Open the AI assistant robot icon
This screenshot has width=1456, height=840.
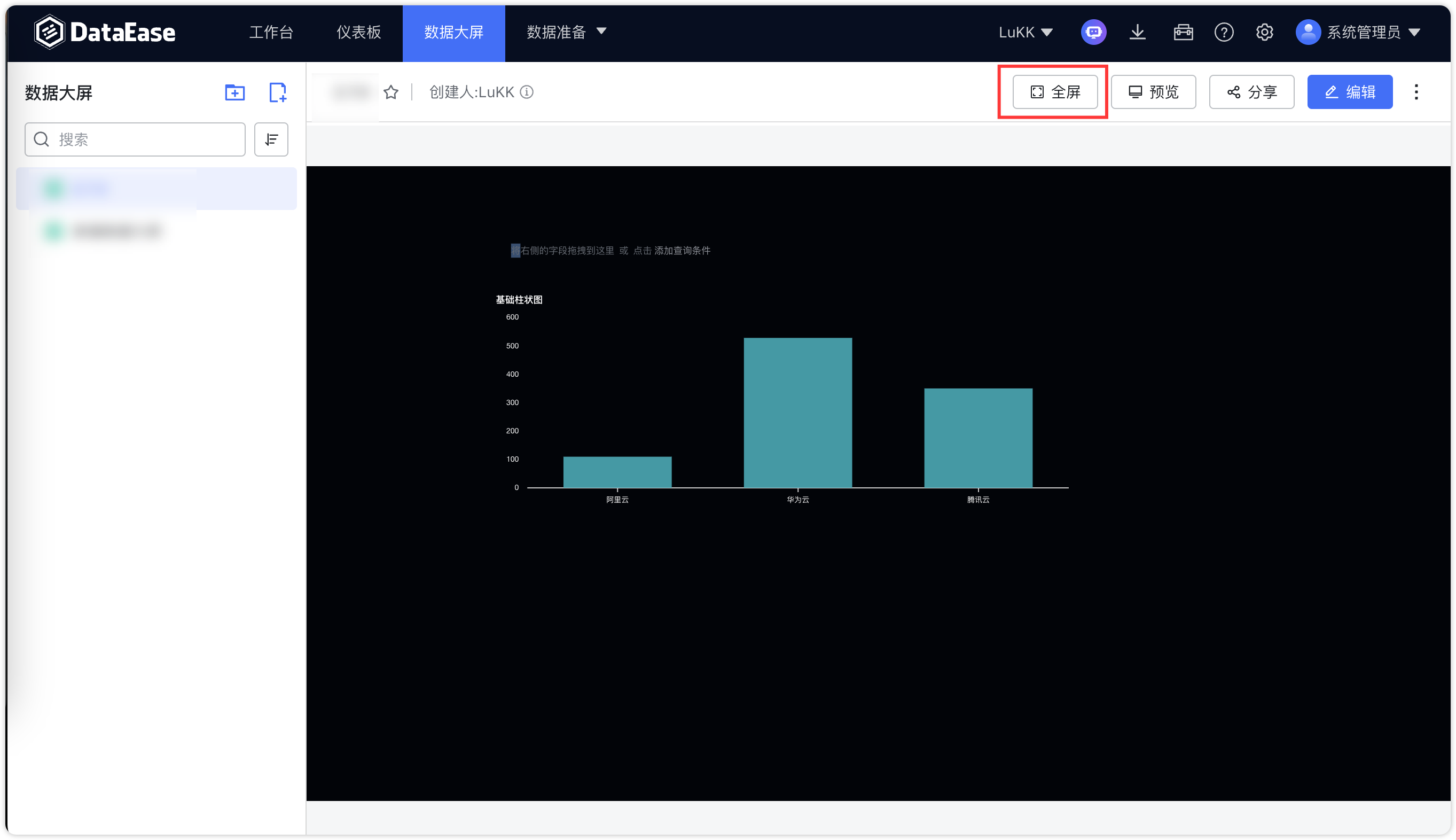tap(1093, 32)
